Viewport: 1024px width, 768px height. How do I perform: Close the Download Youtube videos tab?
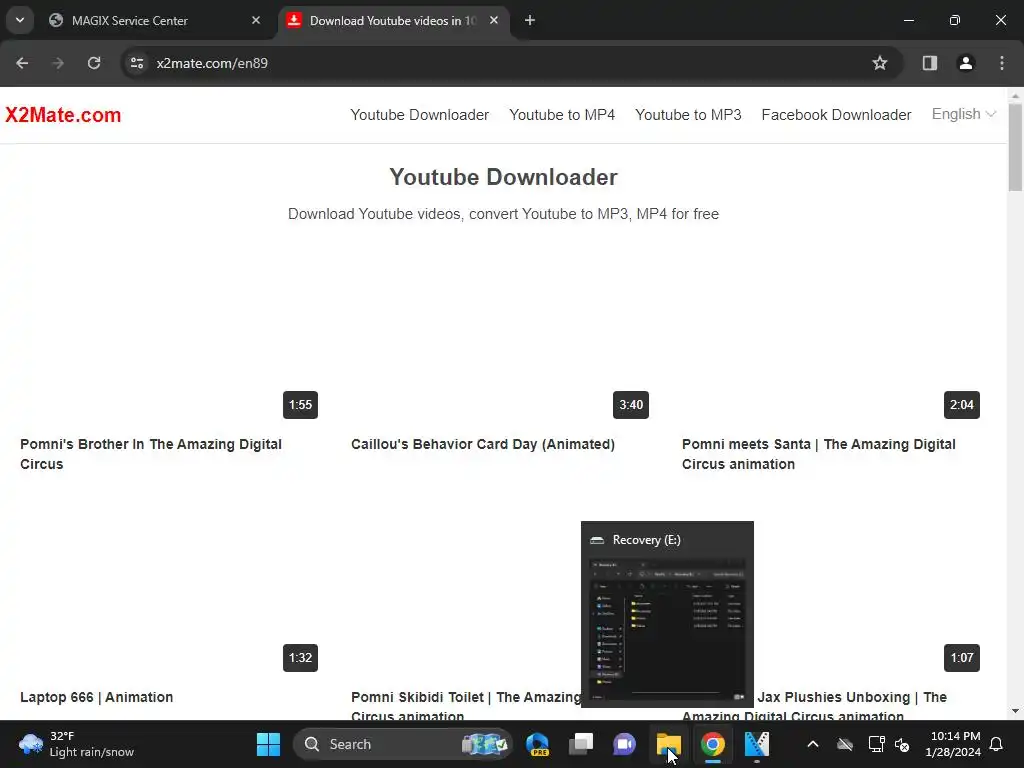[494, 20]
